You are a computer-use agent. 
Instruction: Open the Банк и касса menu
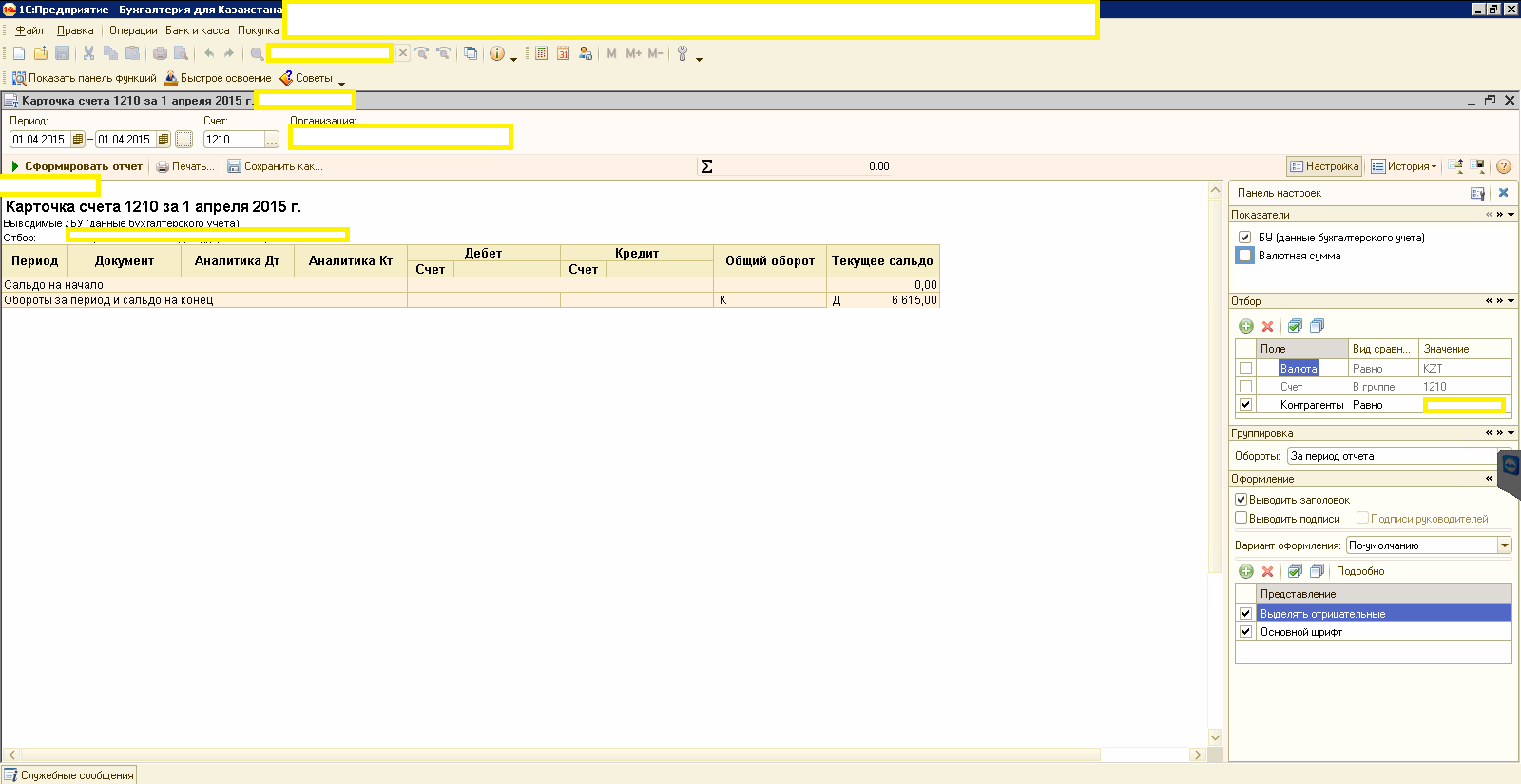(198, 30)
